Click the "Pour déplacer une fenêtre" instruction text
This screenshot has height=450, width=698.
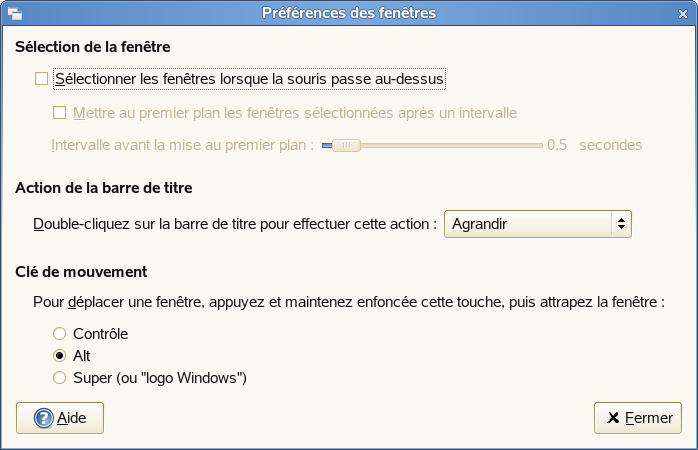point(349,301)
